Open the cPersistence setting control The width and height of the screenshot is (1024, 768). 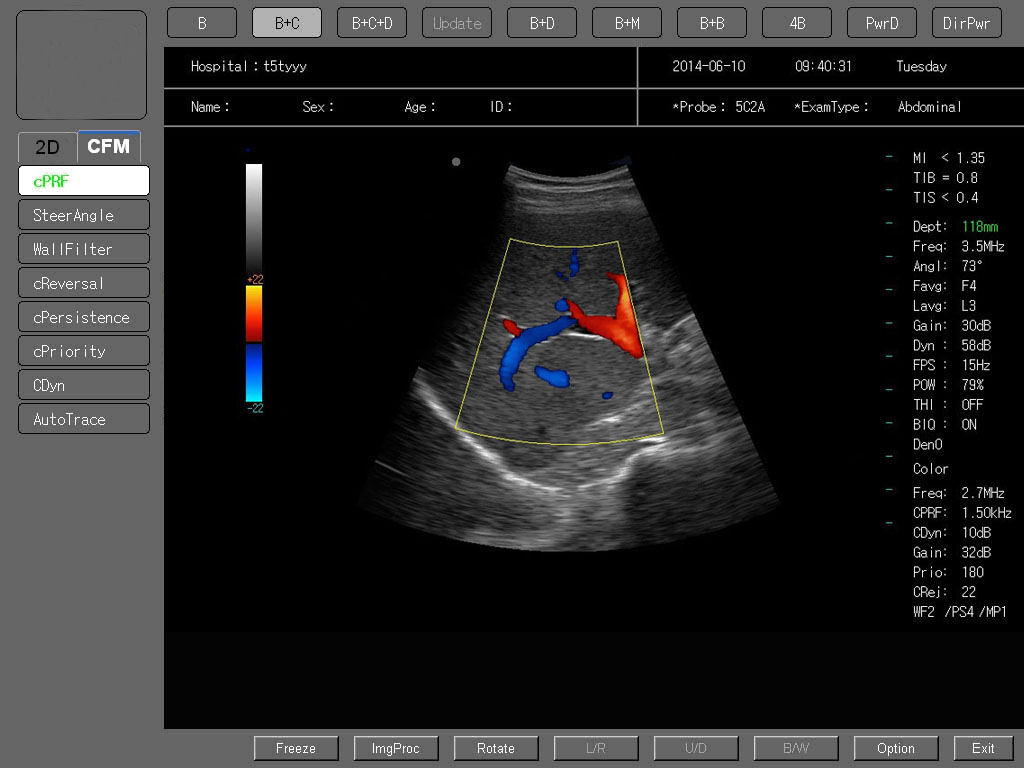tap(83, 316)
